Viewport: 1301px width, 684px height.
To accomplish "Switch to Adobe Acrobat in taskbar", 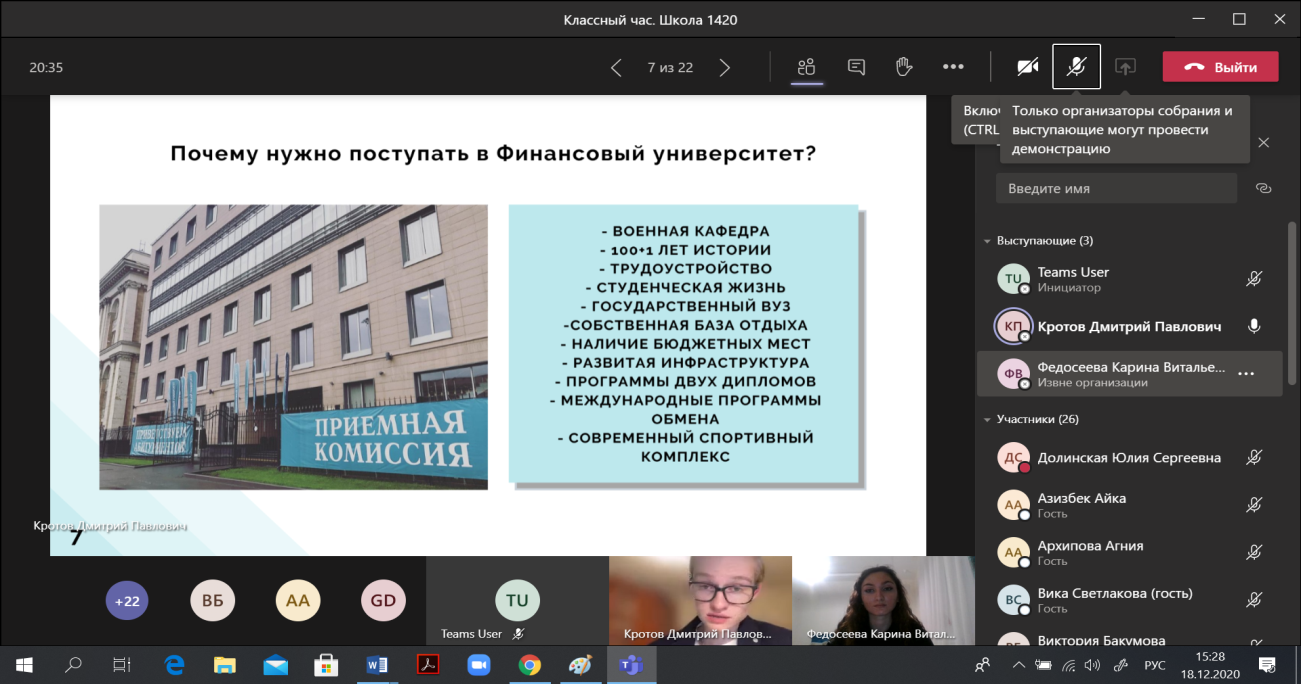I will [x=428, y=664].
